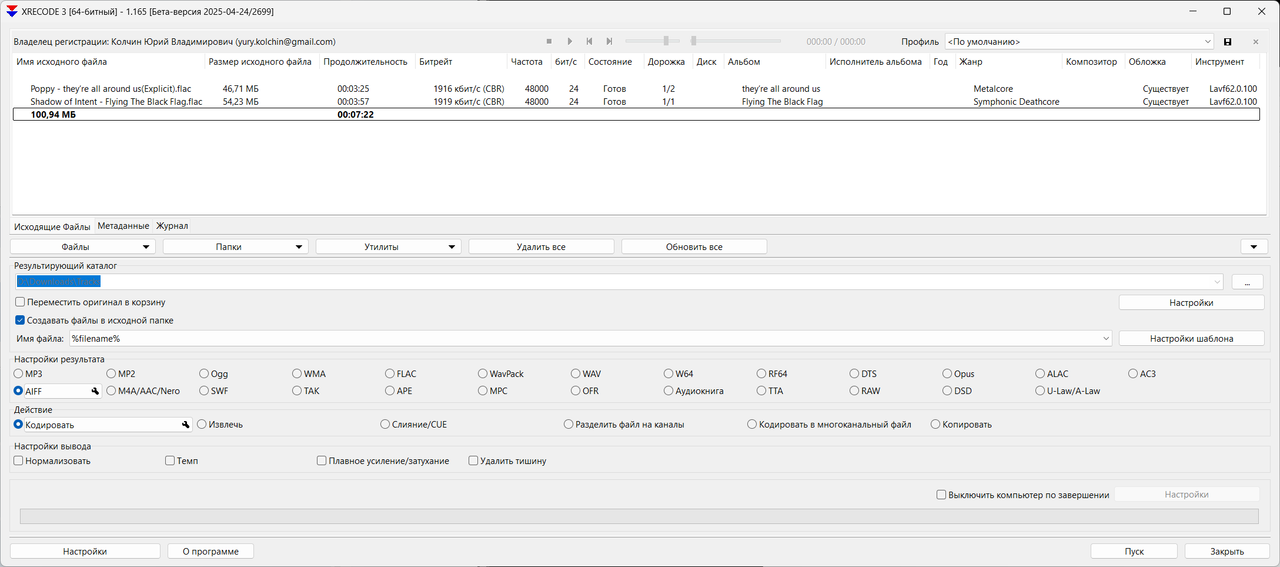This screenshot has height=567, width=1280.
Task: Switch to the Исходящие Файлы tab
Action: point(52,226)
